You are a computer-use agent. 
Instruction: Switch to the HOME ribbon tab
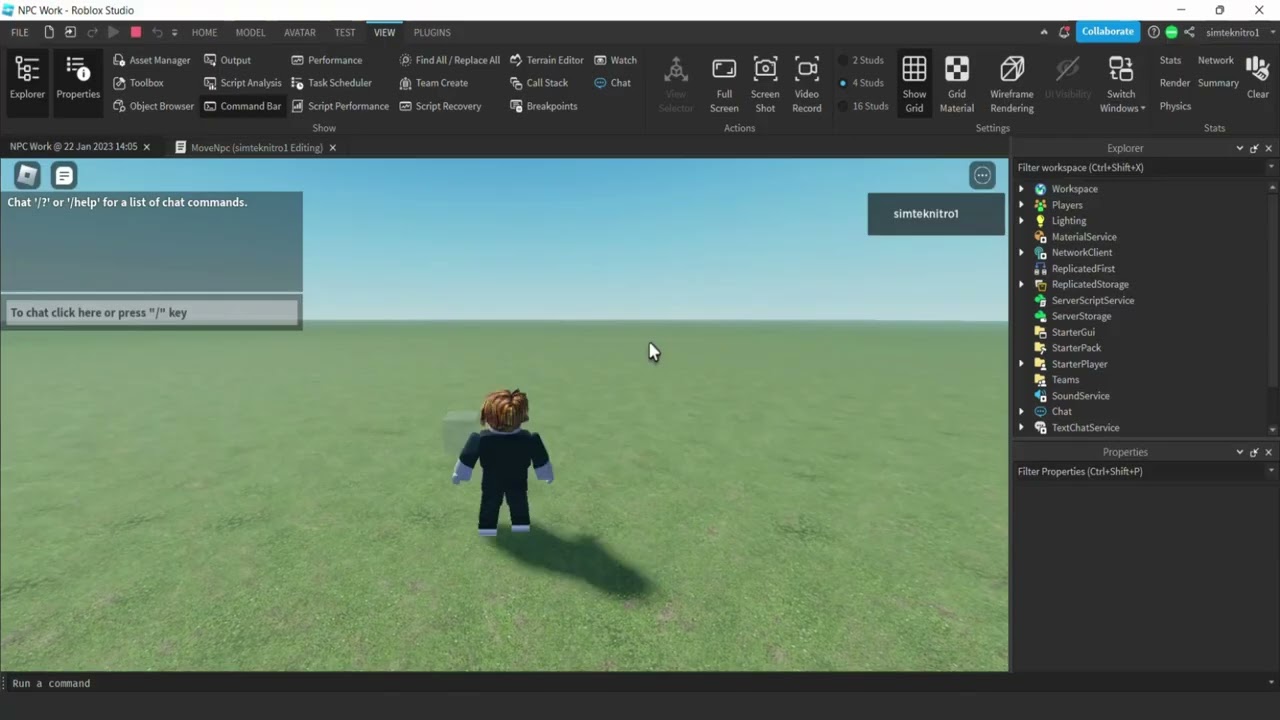pyautogui.click(x=204, y=32)
